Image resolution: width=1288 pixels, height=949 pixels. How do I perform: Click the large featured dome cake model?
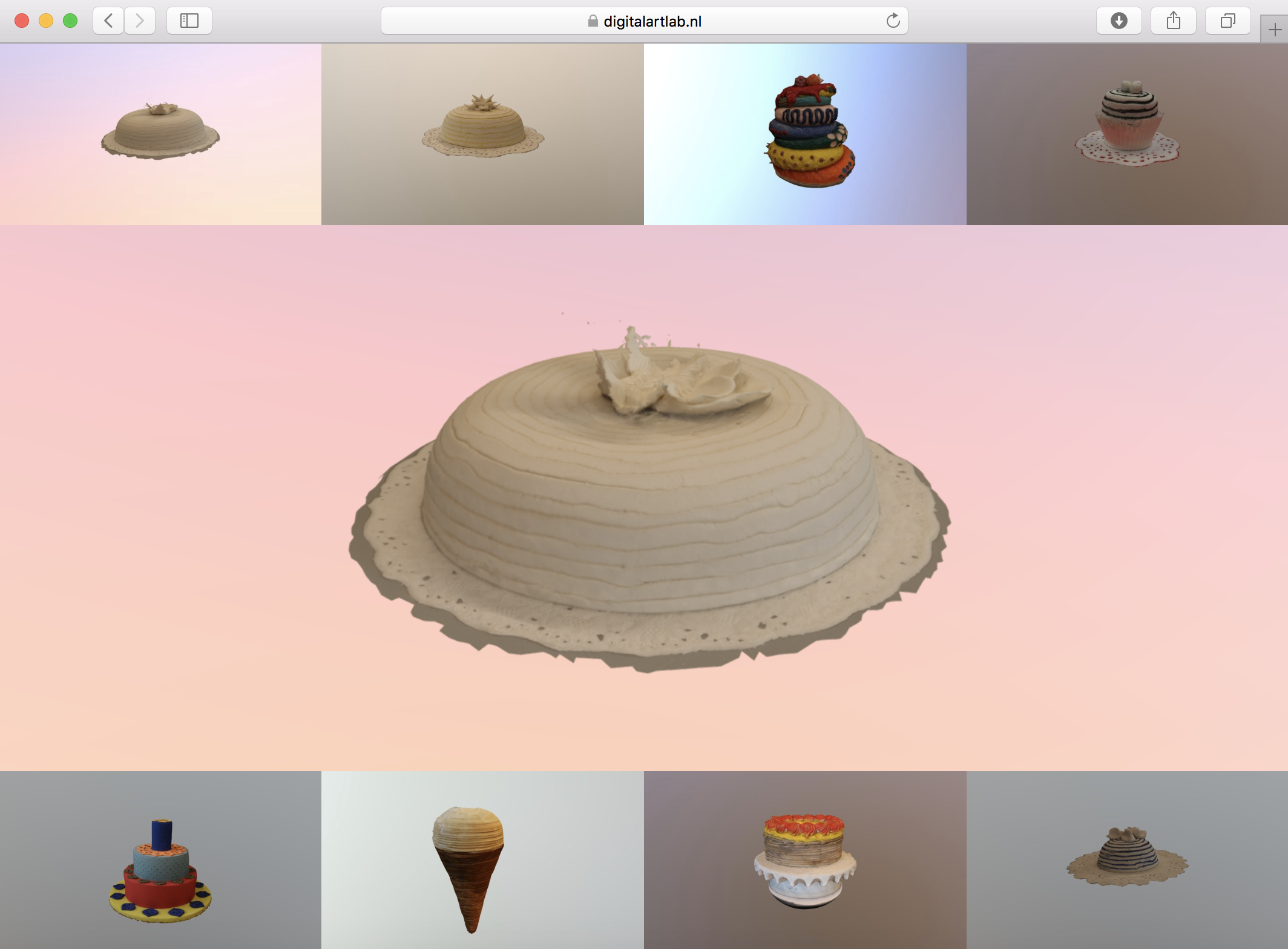[x=644, y=498]
